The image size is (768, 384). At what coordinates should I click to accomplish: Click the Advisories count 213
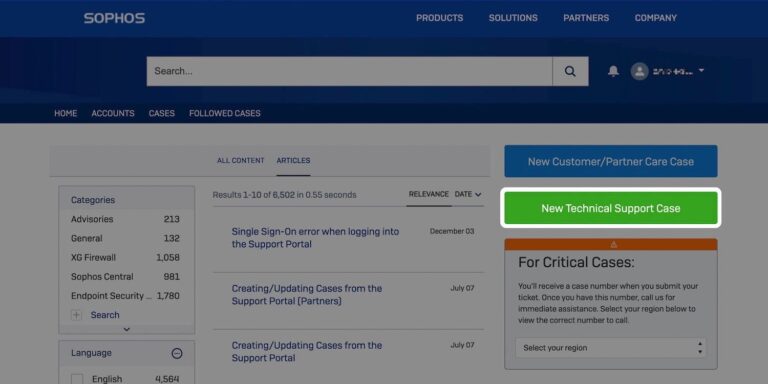click(171, 219)
